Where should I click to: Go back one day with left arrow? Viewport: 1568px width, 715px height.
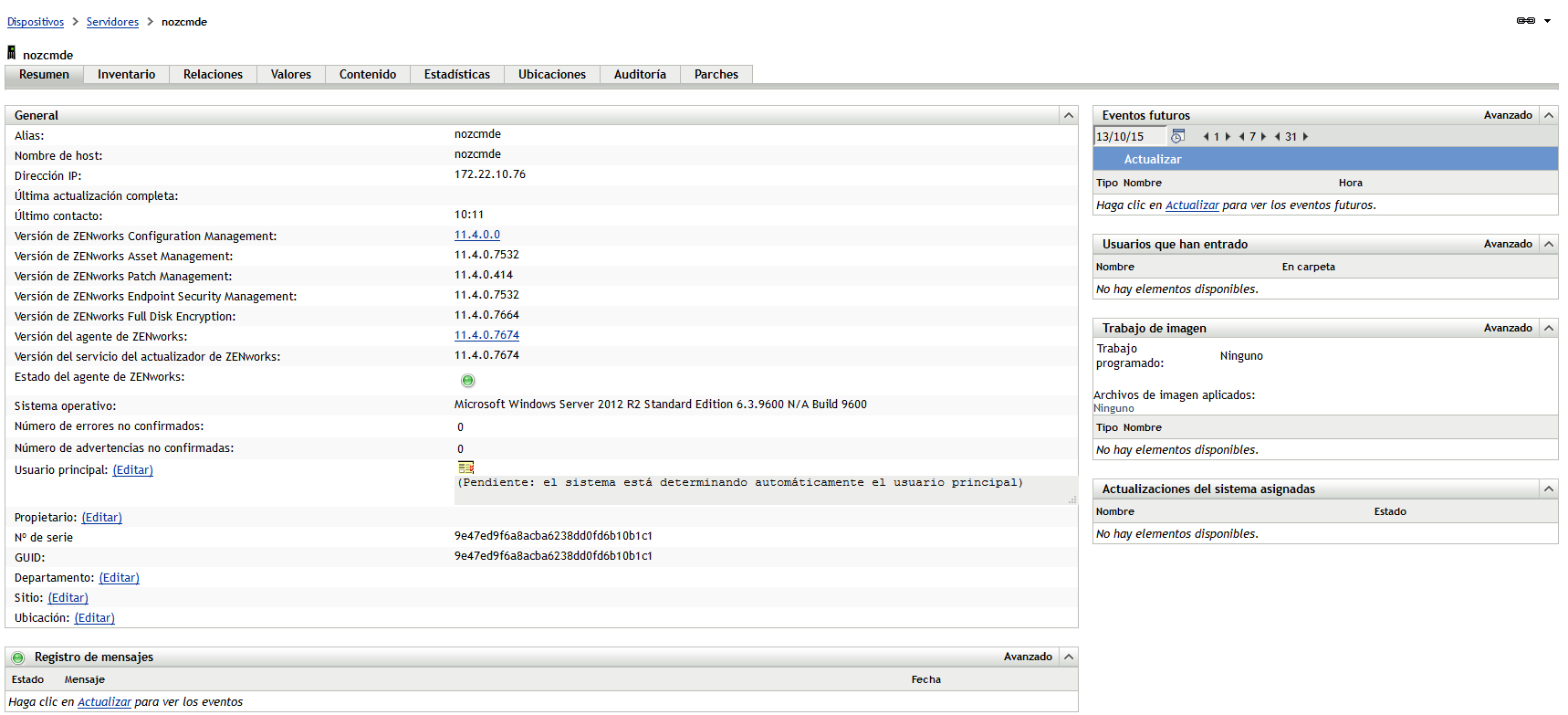click(x=1206, y=137)
